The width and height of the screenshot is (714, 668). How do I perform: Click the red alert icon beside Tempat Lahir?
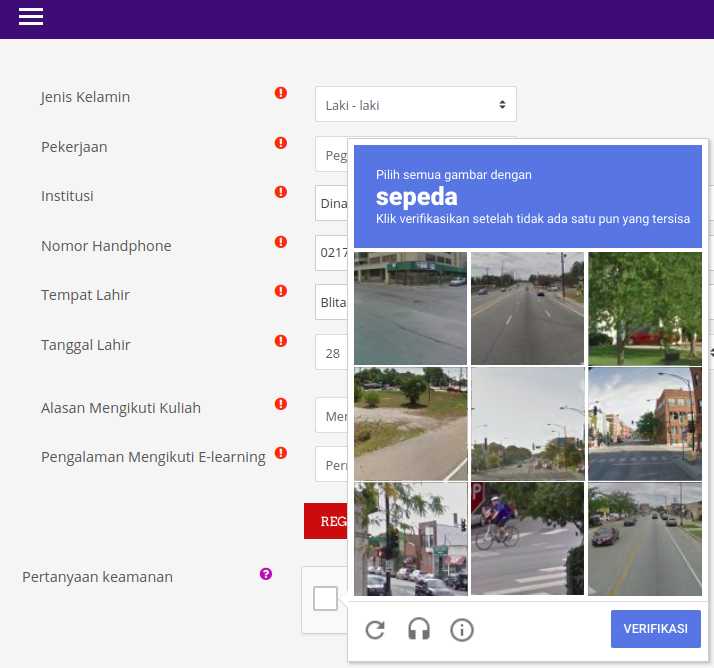pyautogui.click(x=281, y=291)
